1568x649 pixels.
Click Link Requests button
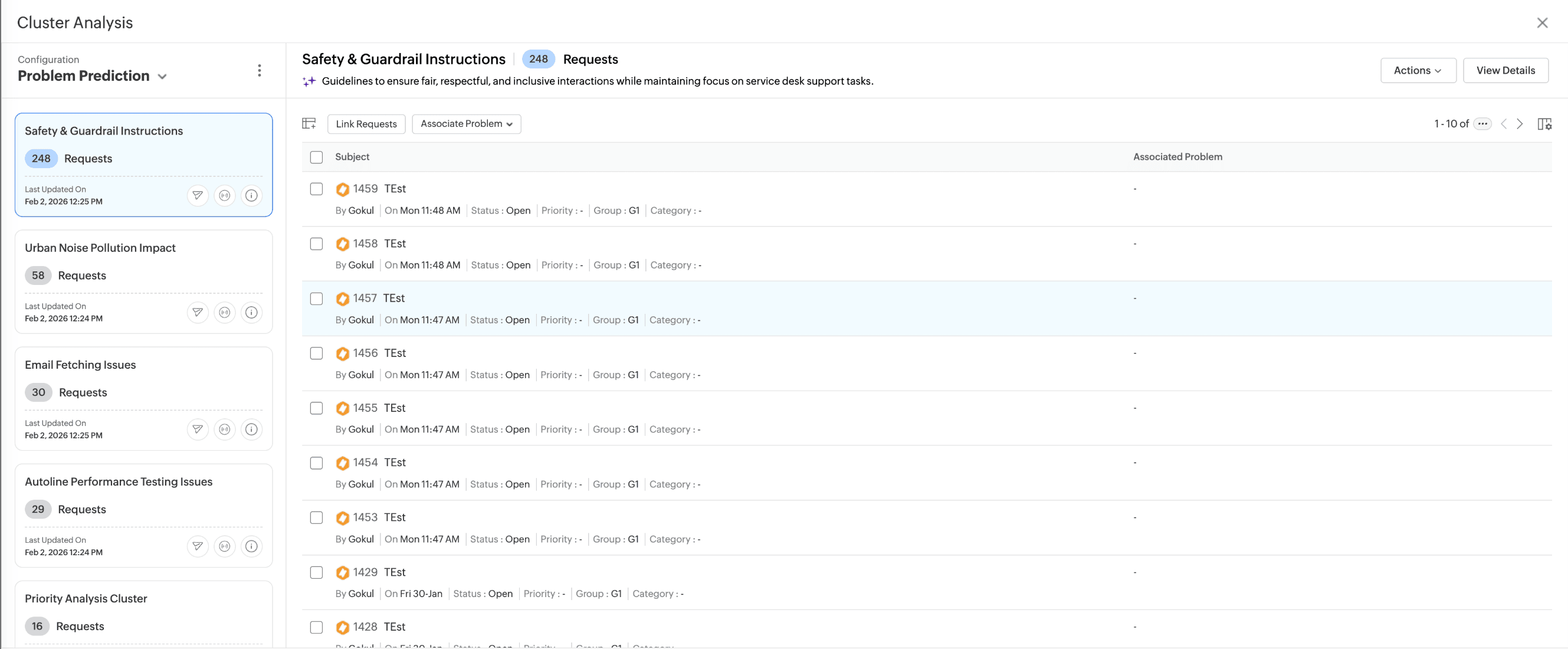pos(366,123)
